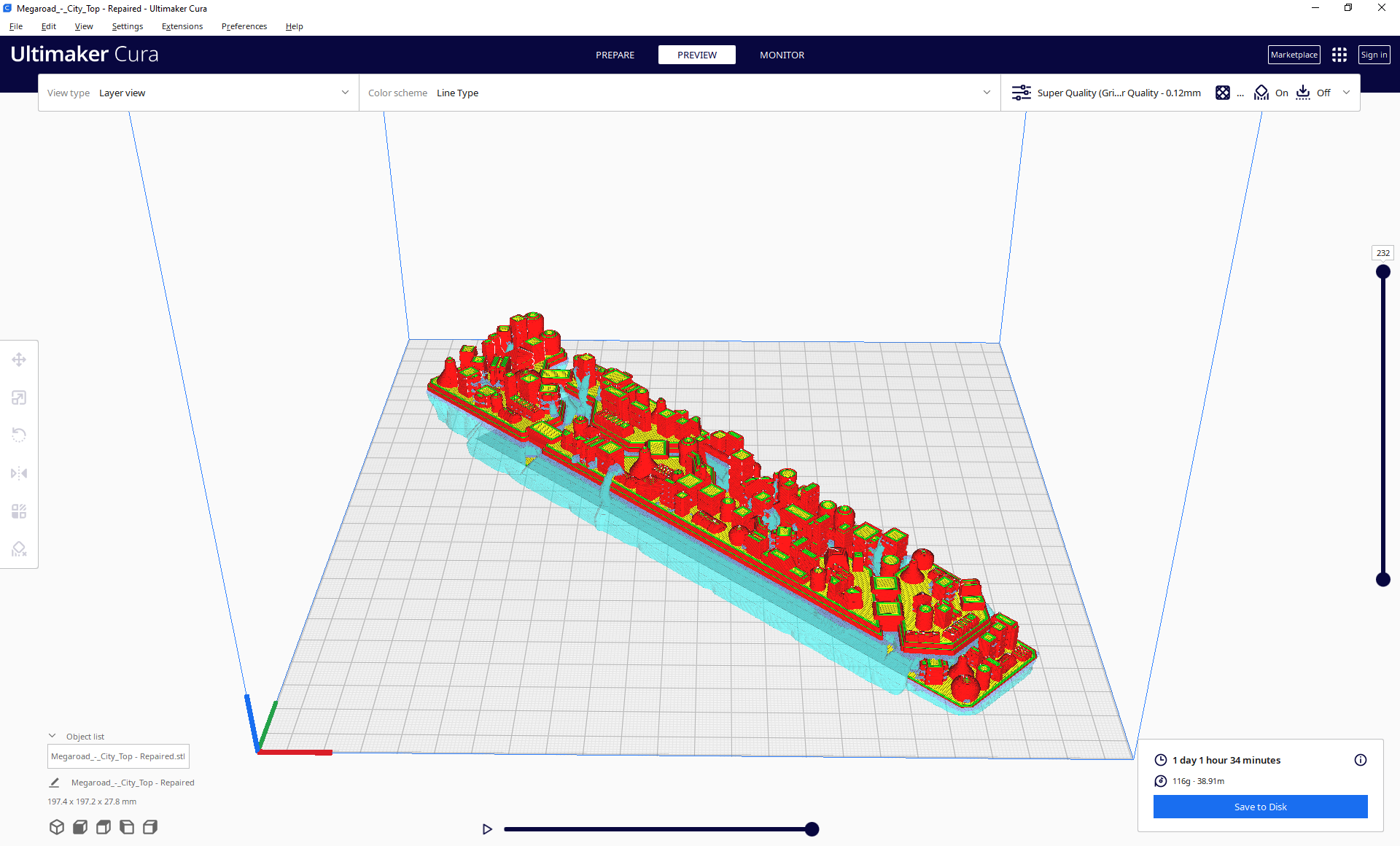Switch to the PREPARE stage
The image size is (1400, 846).
[615, 55]
